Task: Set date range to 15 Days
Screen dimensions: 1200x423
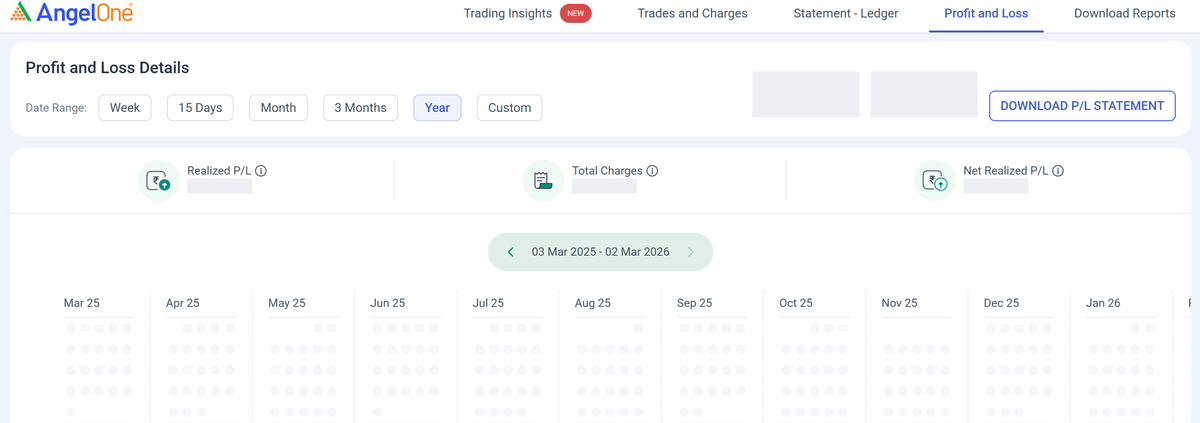Action: (x=200, y=107)
